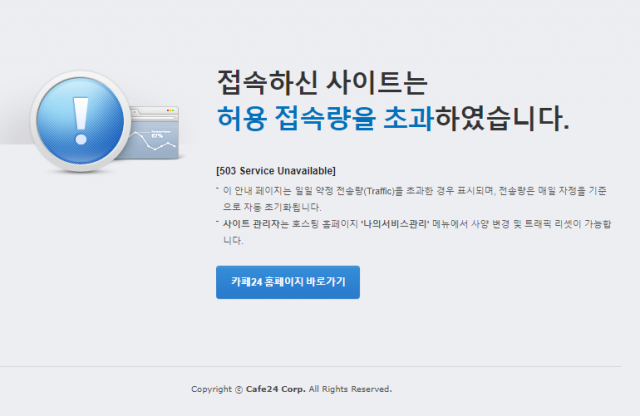Open the 카페24 홈페이지 바로가기 button
640x416 pixels.
point(288,282)
